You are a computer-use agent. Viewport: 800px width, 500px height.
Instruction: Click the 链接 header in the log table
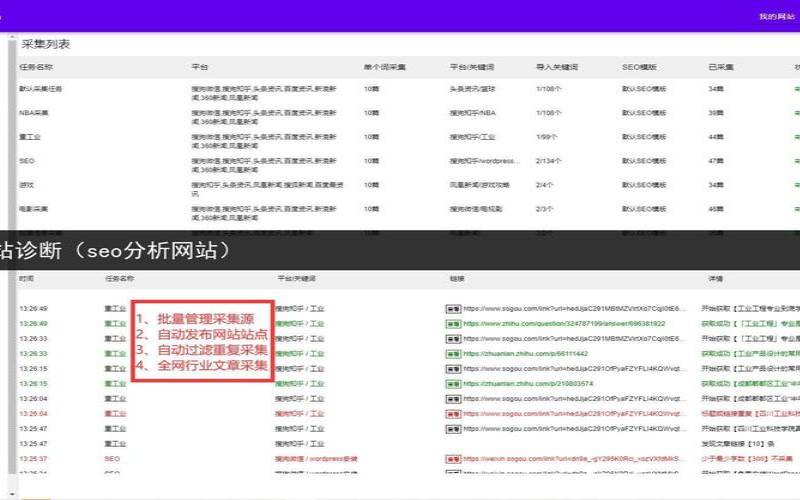coord(457,279)
